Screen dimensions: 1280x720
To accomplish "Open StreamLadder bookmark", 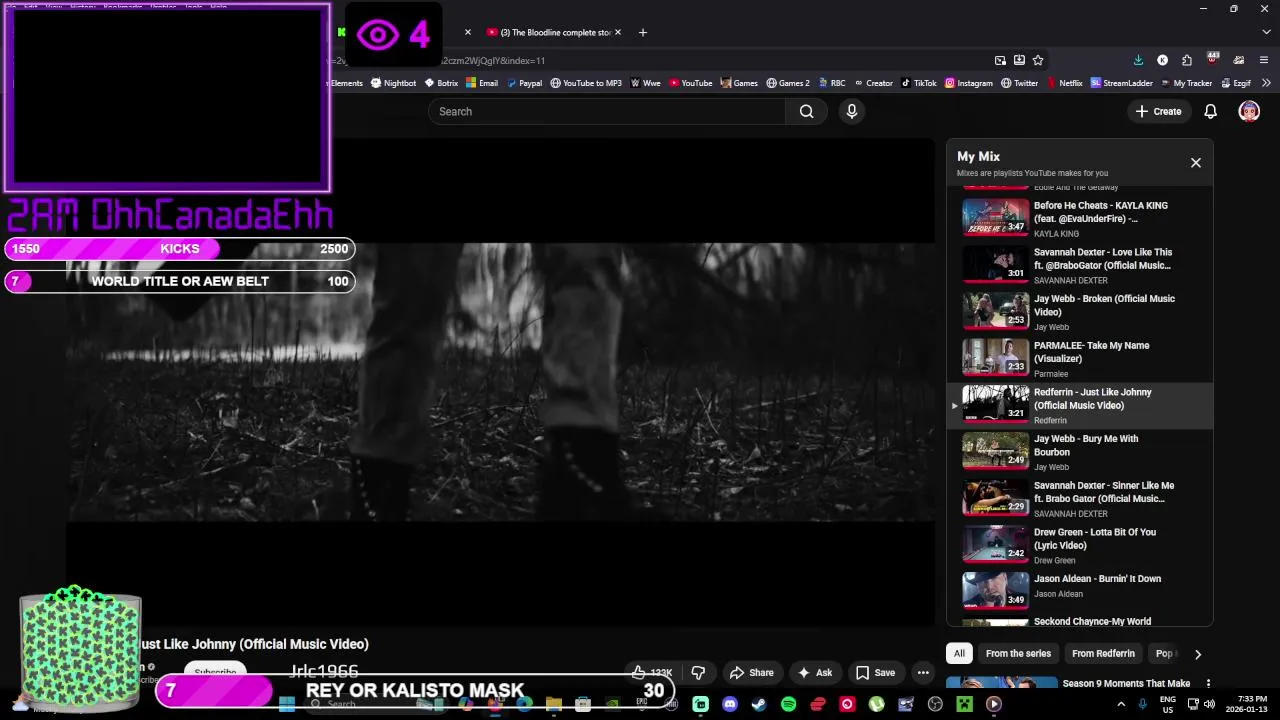I will point(1122,83).
